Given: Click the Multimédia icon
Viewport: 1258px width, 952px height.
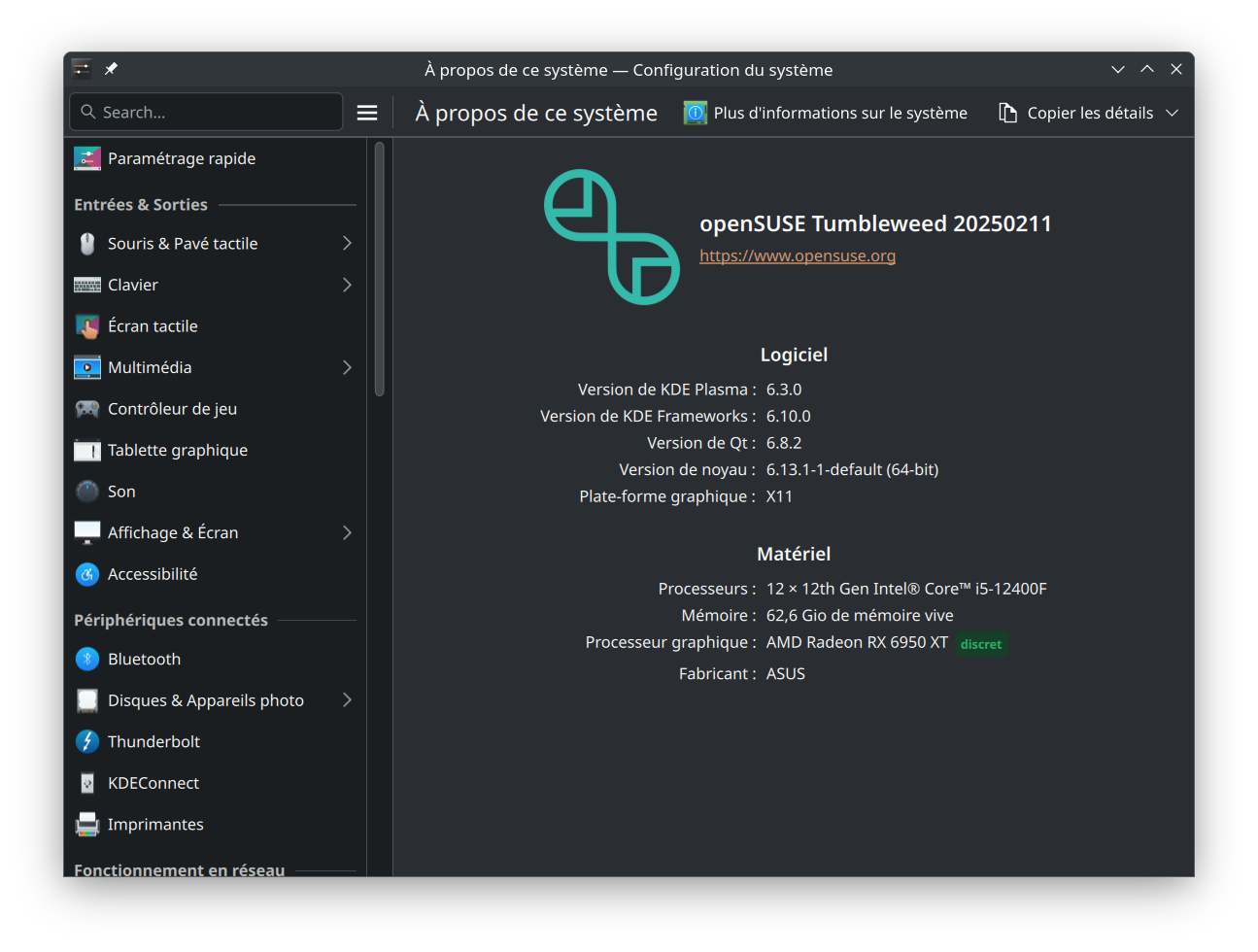Looking at the screenshot, I should (87, 368).
